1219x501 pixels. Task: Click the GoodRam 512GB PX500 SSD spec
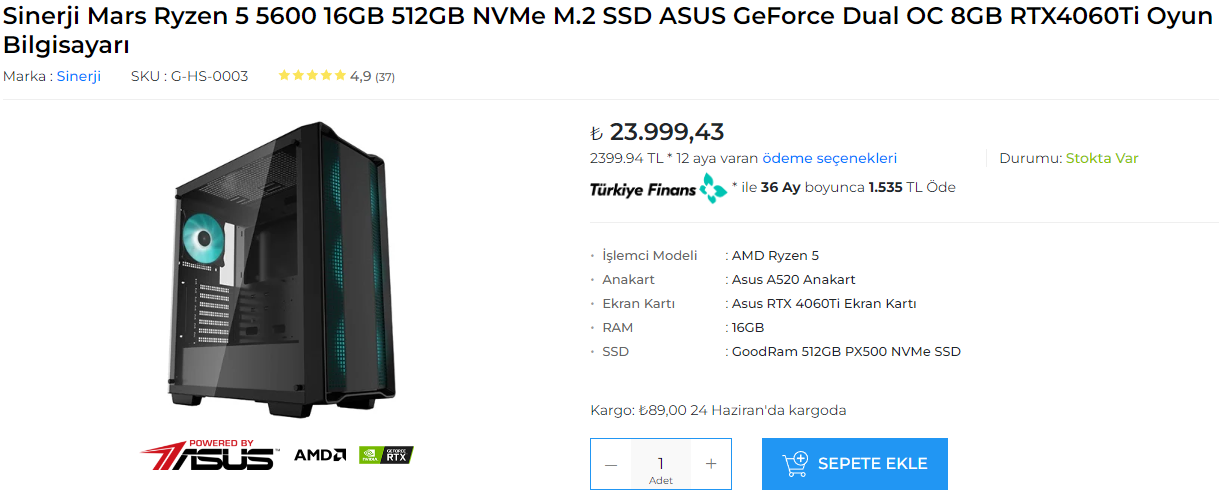point(846,352)
